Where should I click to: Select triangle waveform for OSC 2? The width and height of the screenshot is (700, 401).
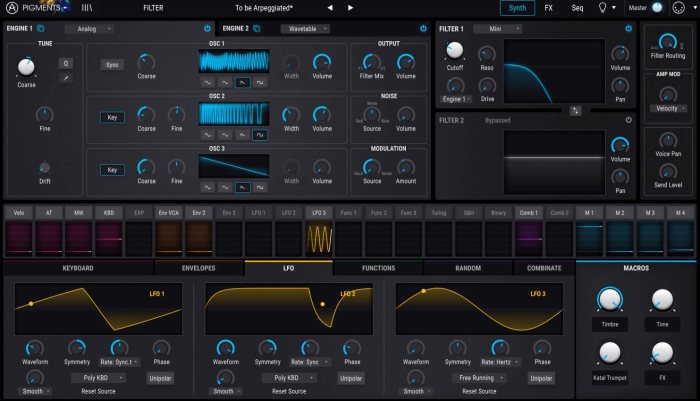pyautogui.click(x=225, y=135)
